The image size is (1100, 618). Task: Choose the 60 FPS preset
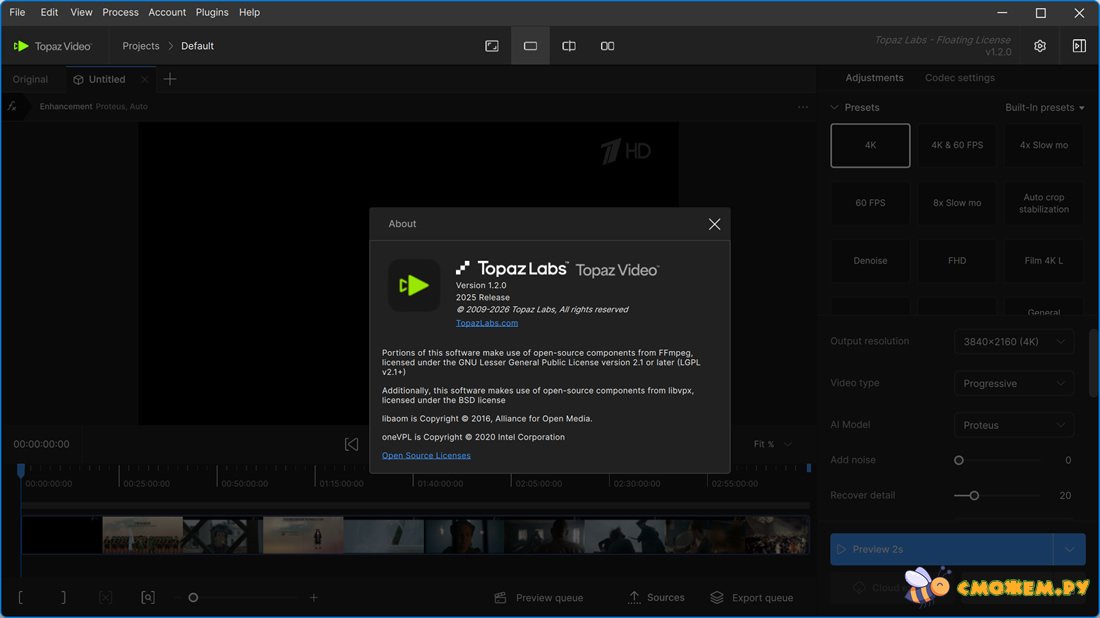870,203
